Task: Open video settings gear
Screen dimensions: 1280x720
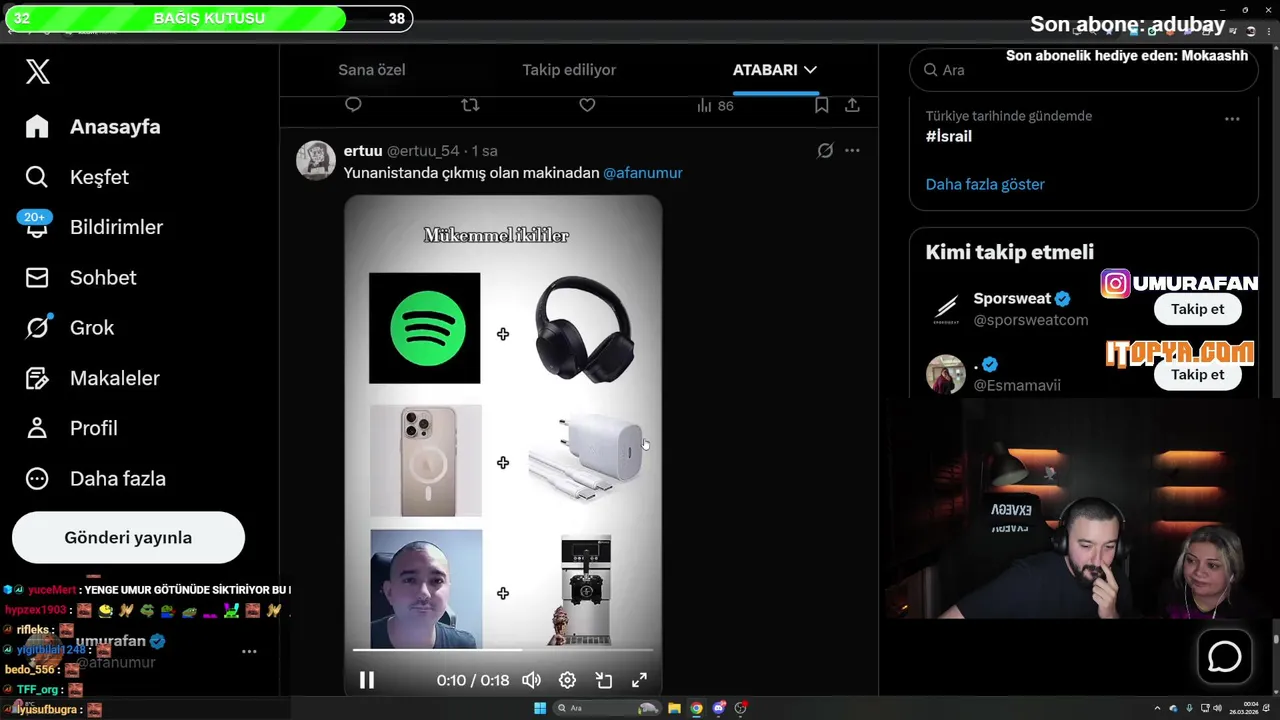Action: tap(567, 680)
